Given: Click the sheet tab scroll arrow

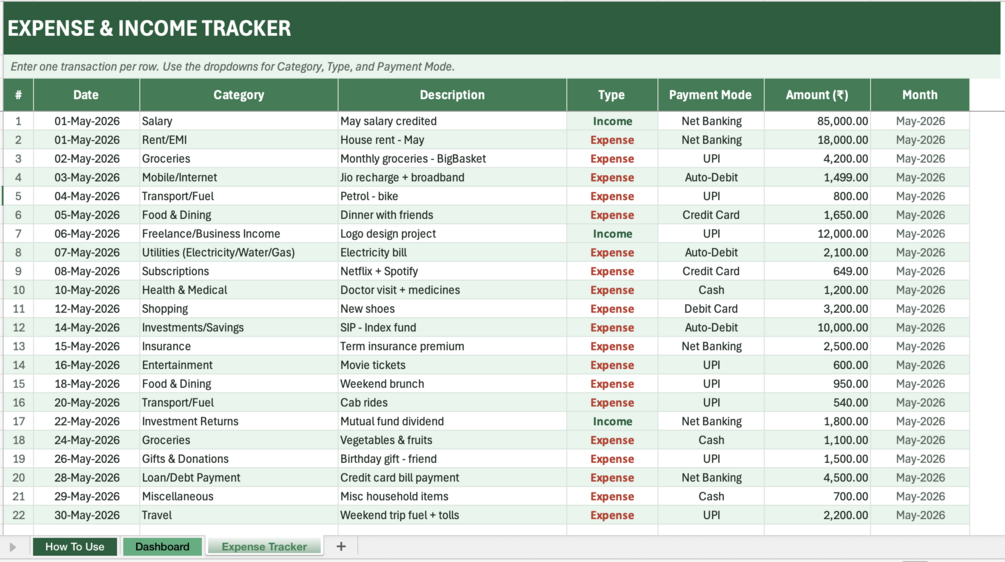Looking at the screenshot, I should coord(13,547).
